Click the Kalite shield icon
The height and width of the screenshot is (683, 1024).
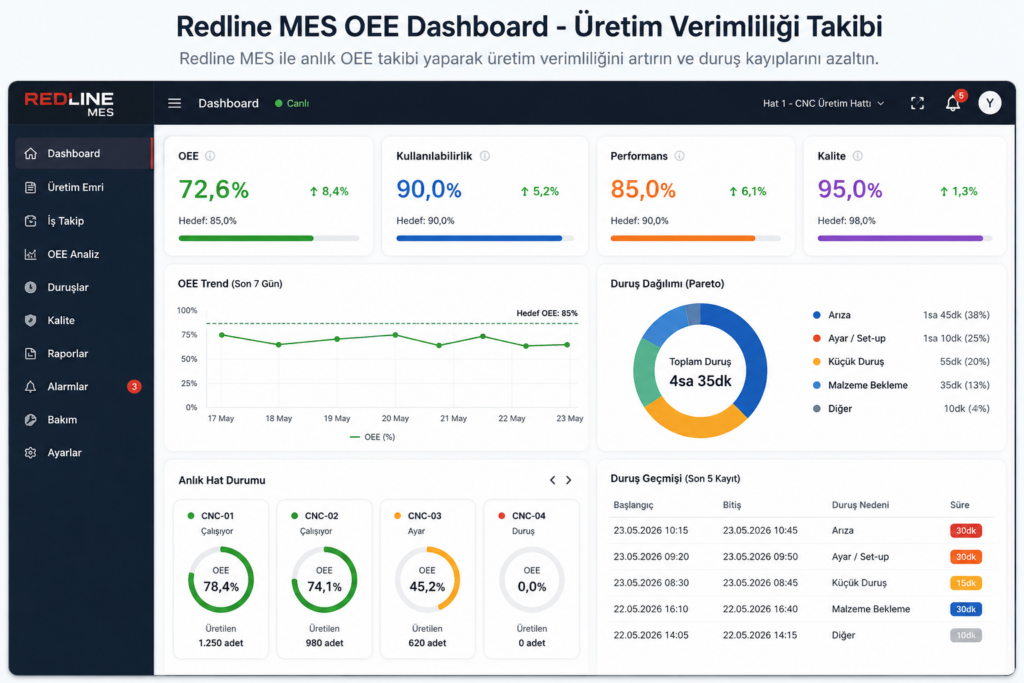31,321
